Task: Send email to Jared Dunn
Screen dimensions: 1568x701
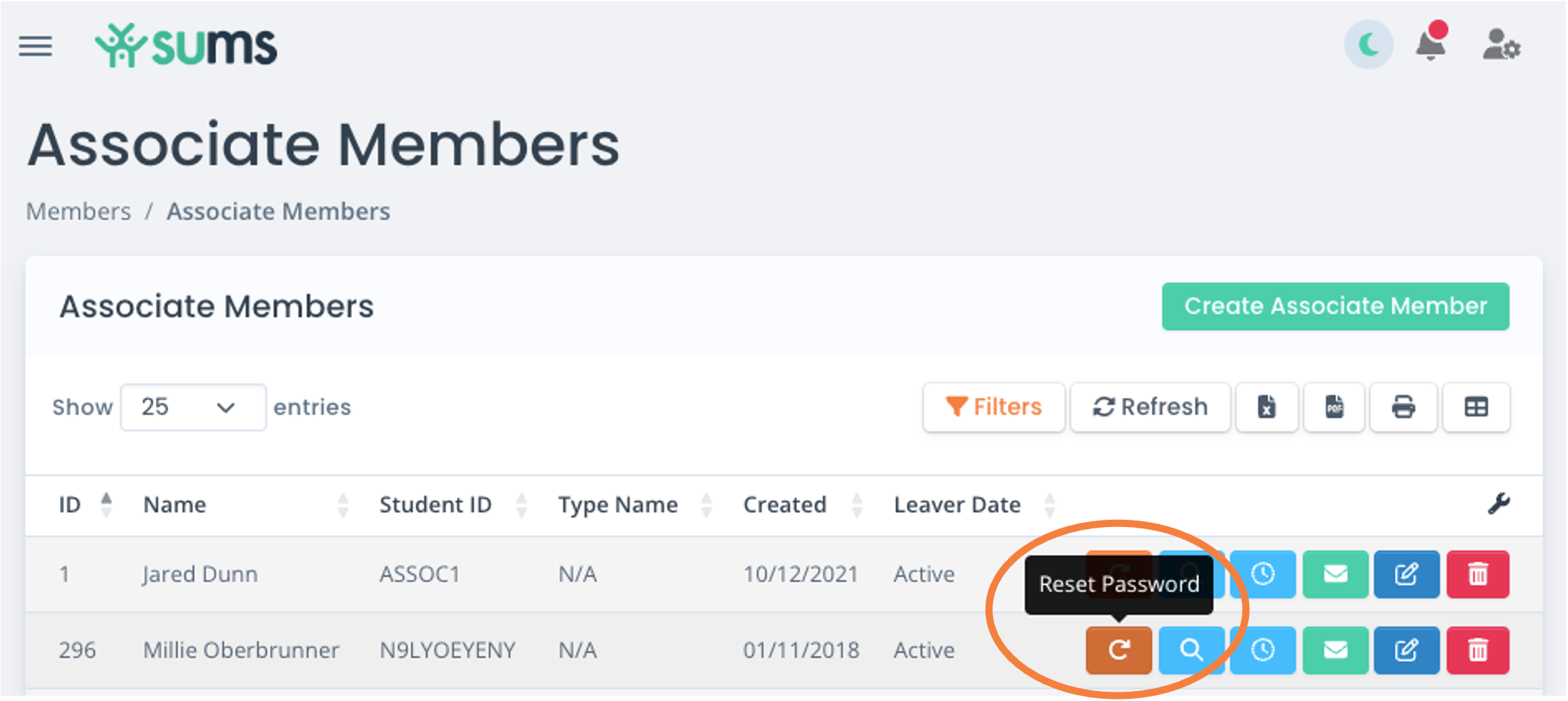Action: (x=1336, y=575)
